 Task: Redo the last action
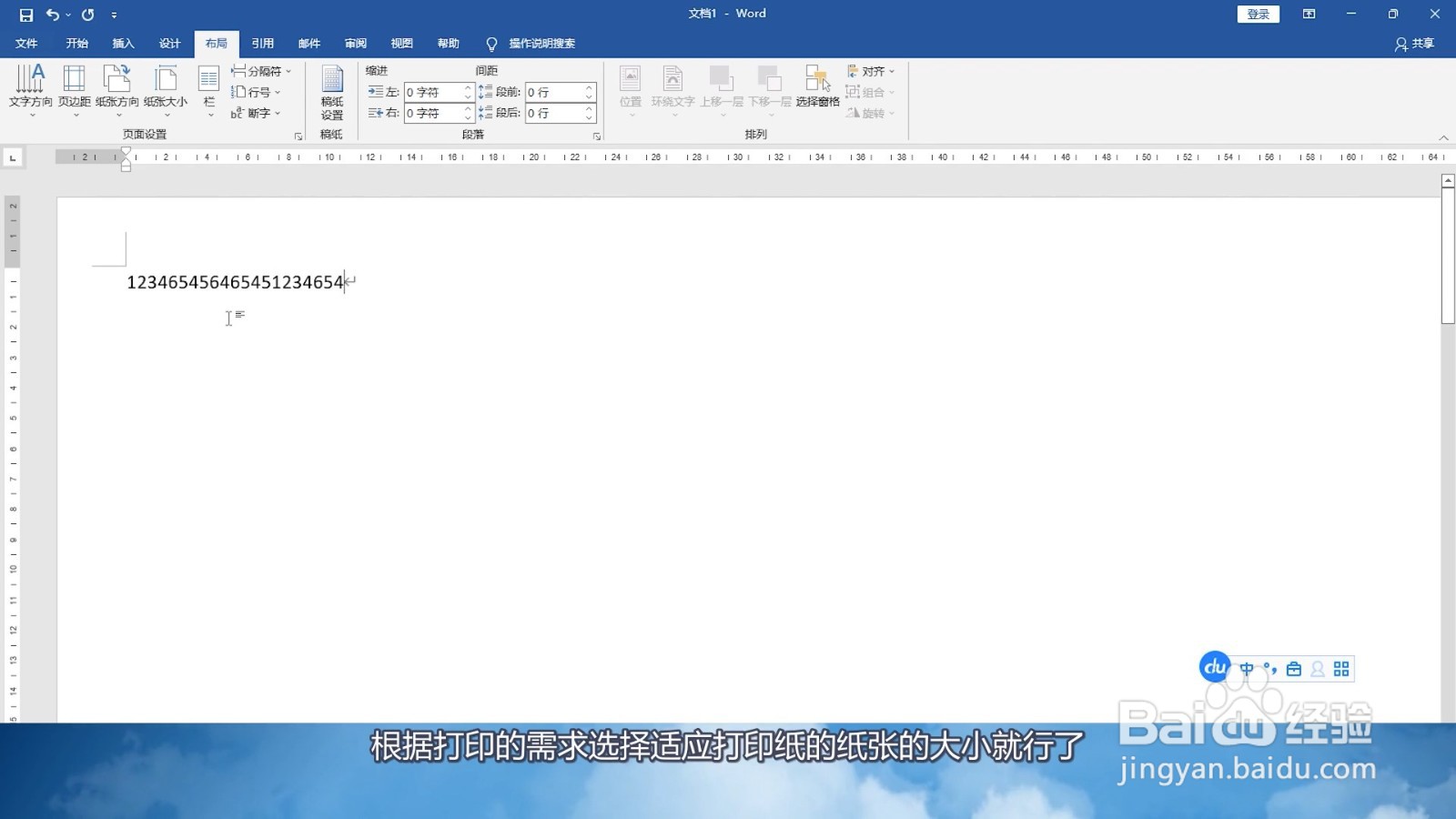click(x=88, y=15)
